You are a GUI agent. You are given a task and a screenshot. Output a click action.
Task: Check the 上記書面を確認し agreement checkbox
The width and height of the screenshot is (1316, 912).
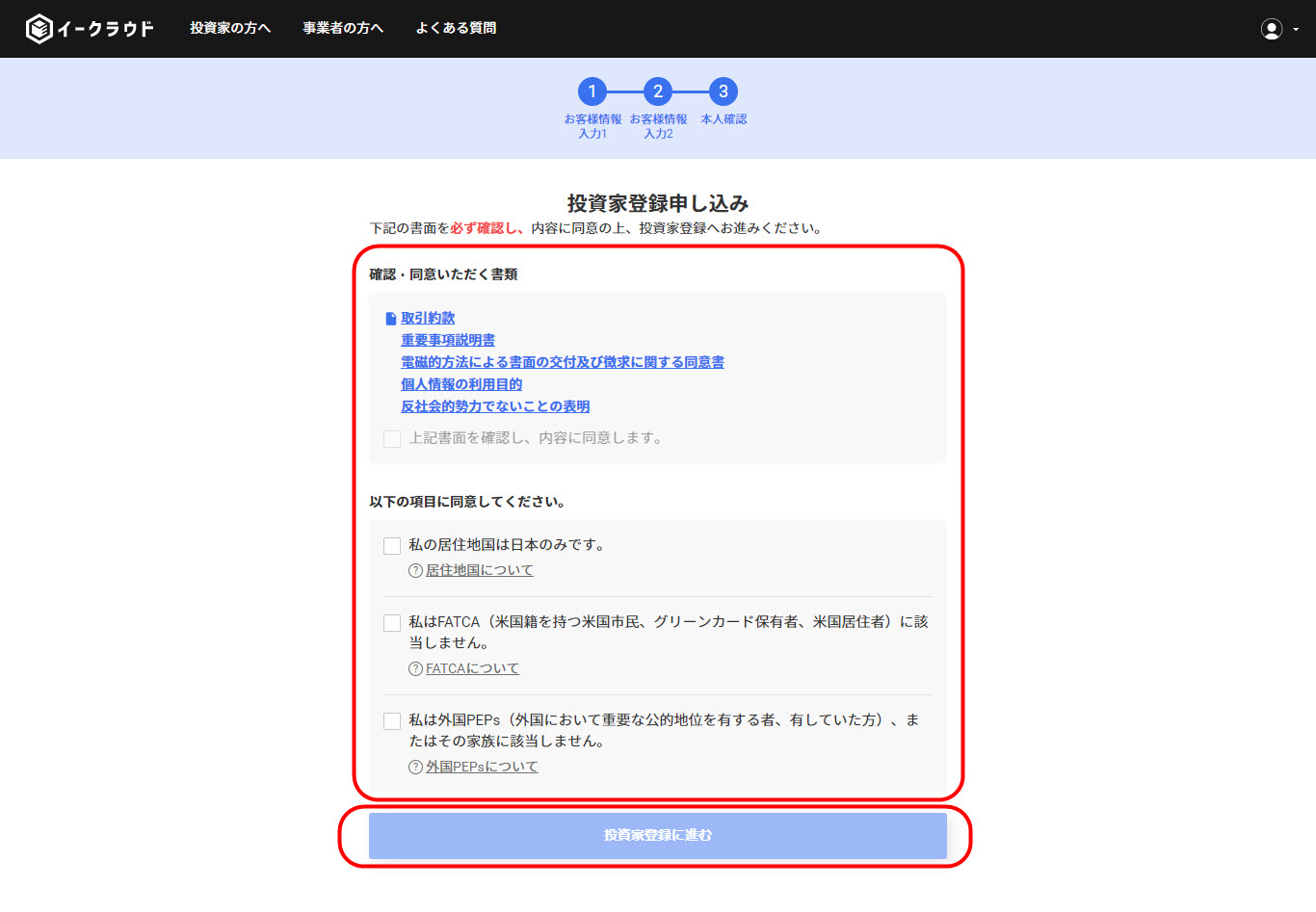391,438
